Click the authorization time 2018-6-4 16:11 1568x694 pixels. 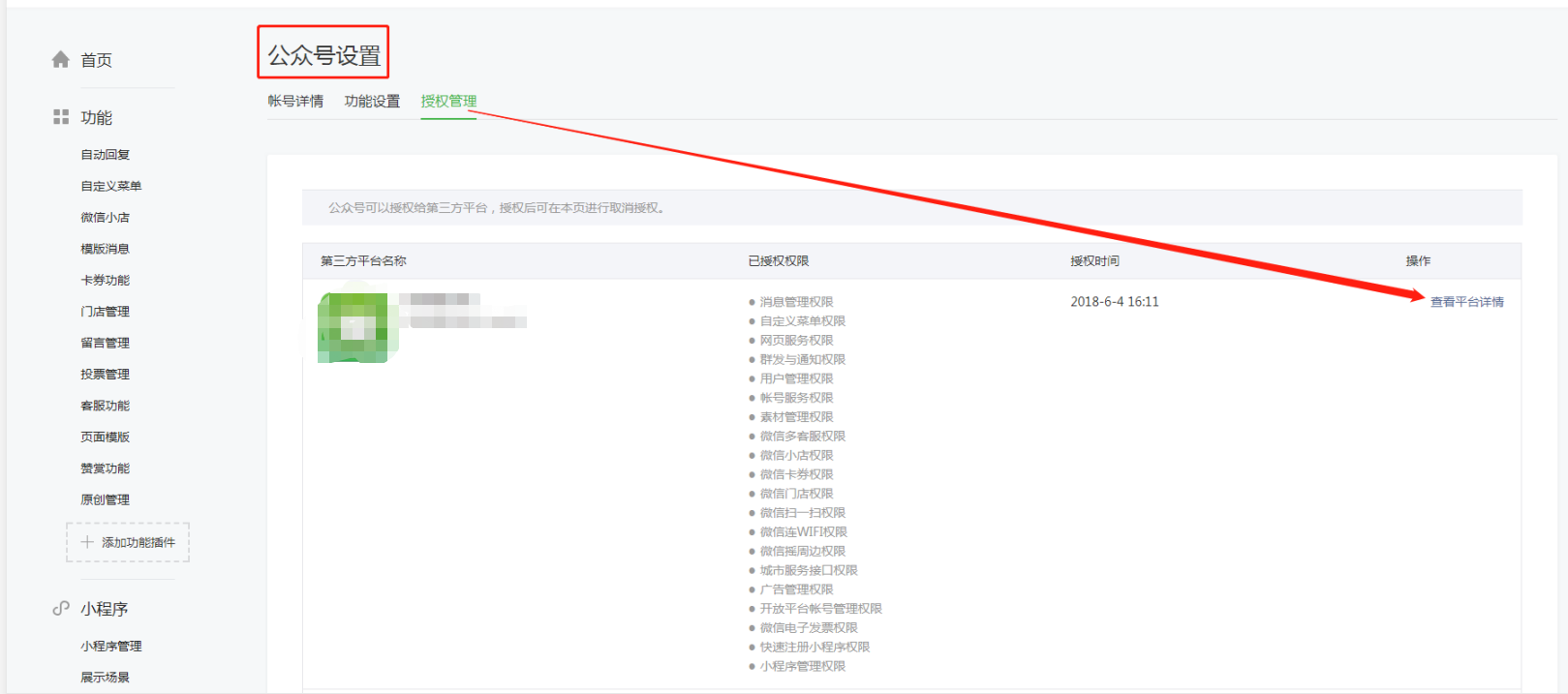click(x=1115, y=302)
